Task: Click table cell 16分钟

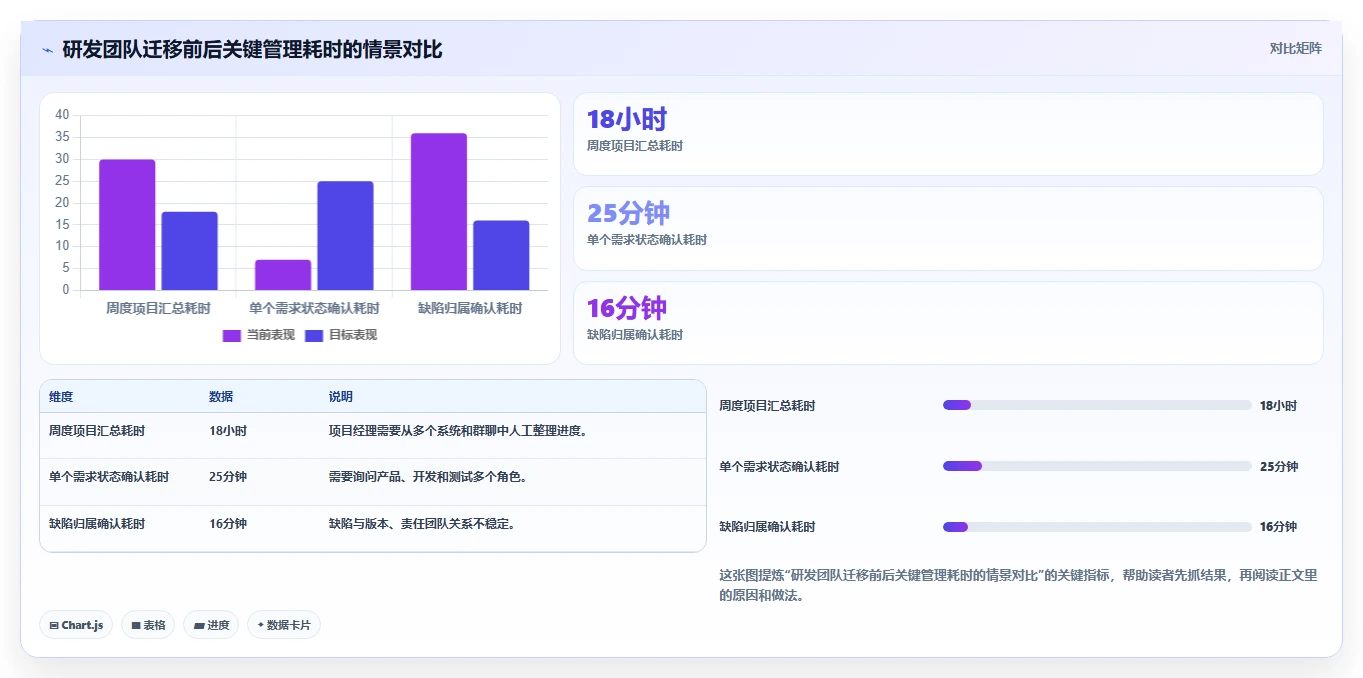Action: coord(228,524)
